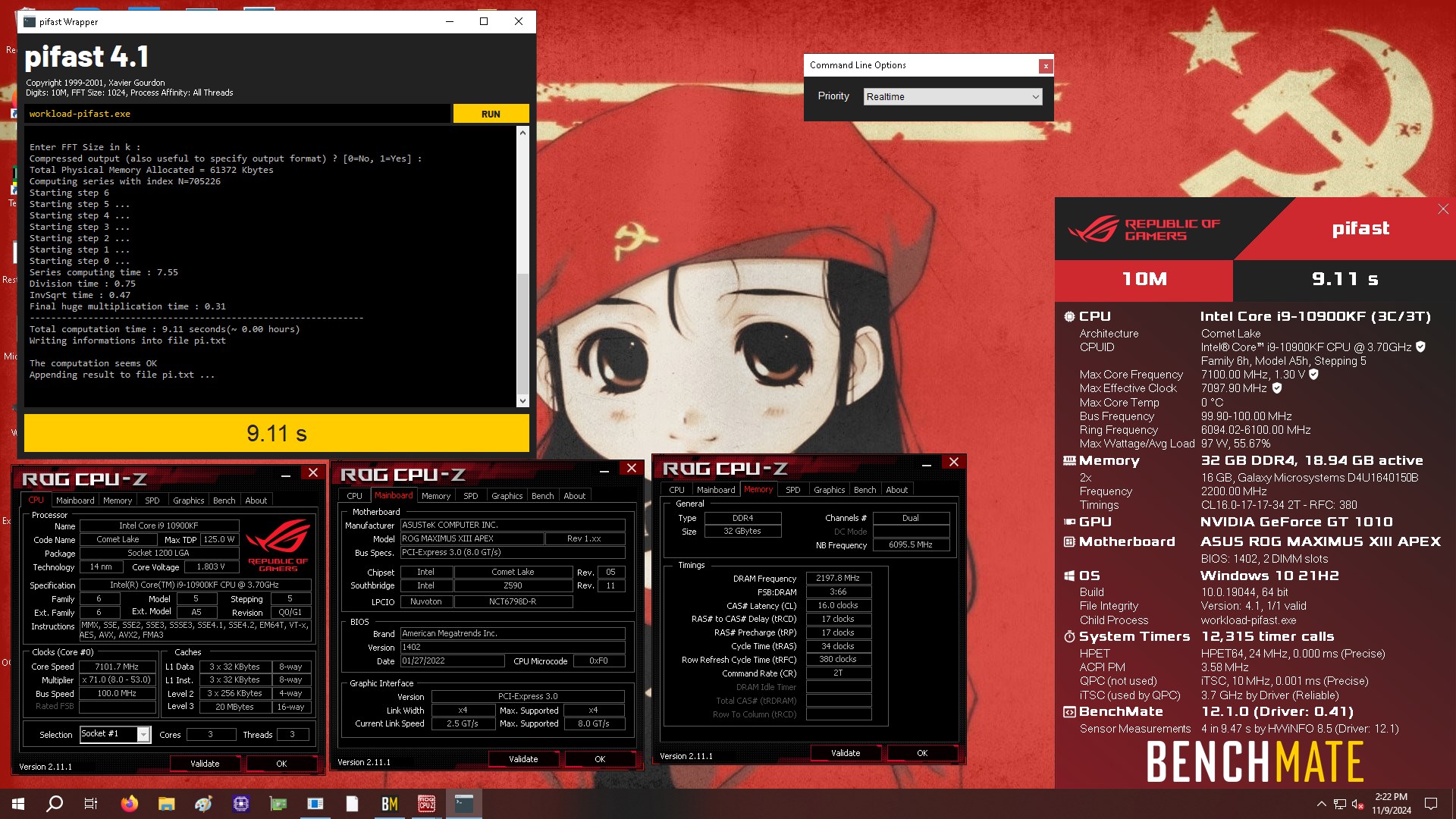Close the BenchMate result panel
The width and height of the screenshot is (1456, 819).
point(1442,209)
